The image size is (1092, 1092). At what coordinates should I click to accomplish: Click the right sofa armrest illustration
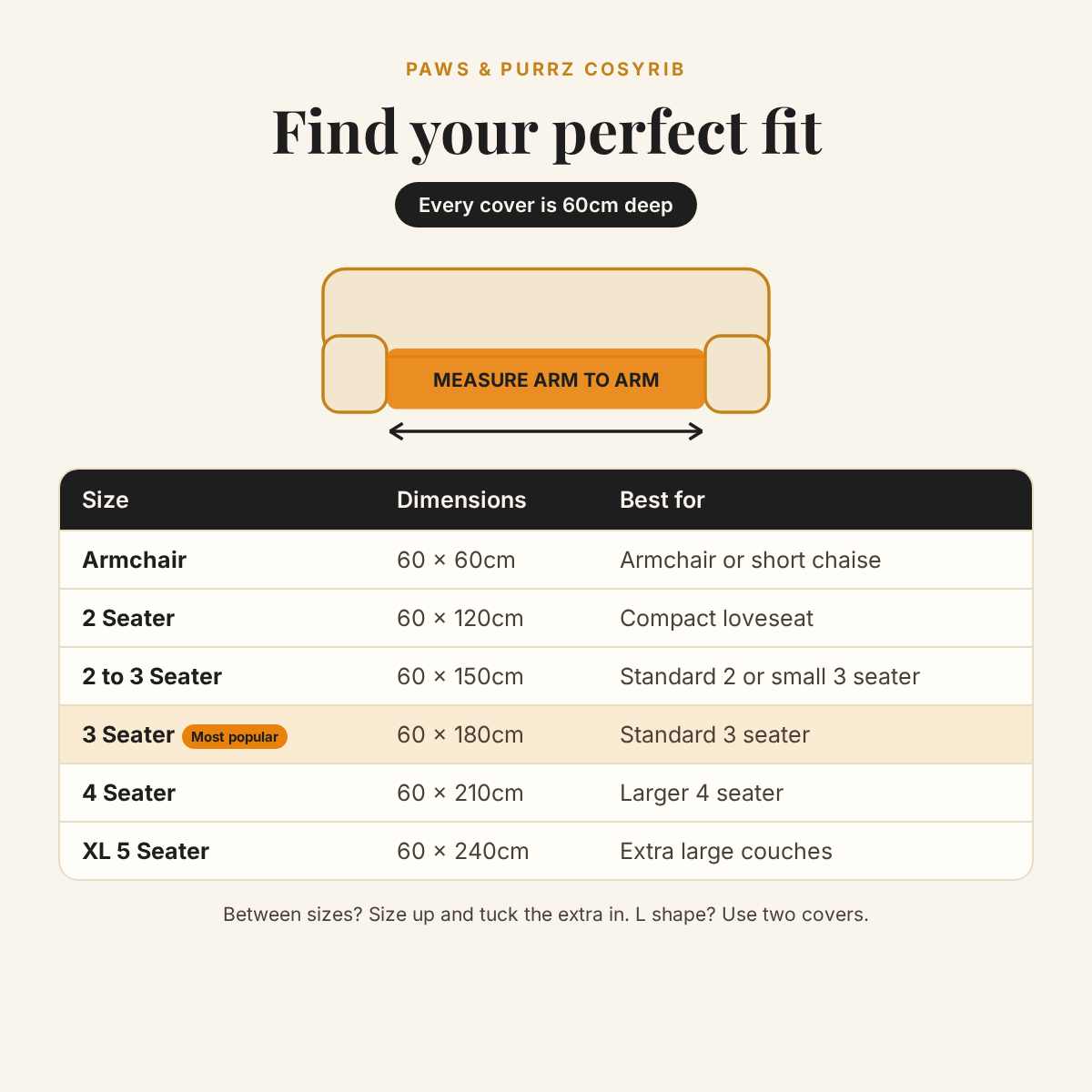coord(737,374)
